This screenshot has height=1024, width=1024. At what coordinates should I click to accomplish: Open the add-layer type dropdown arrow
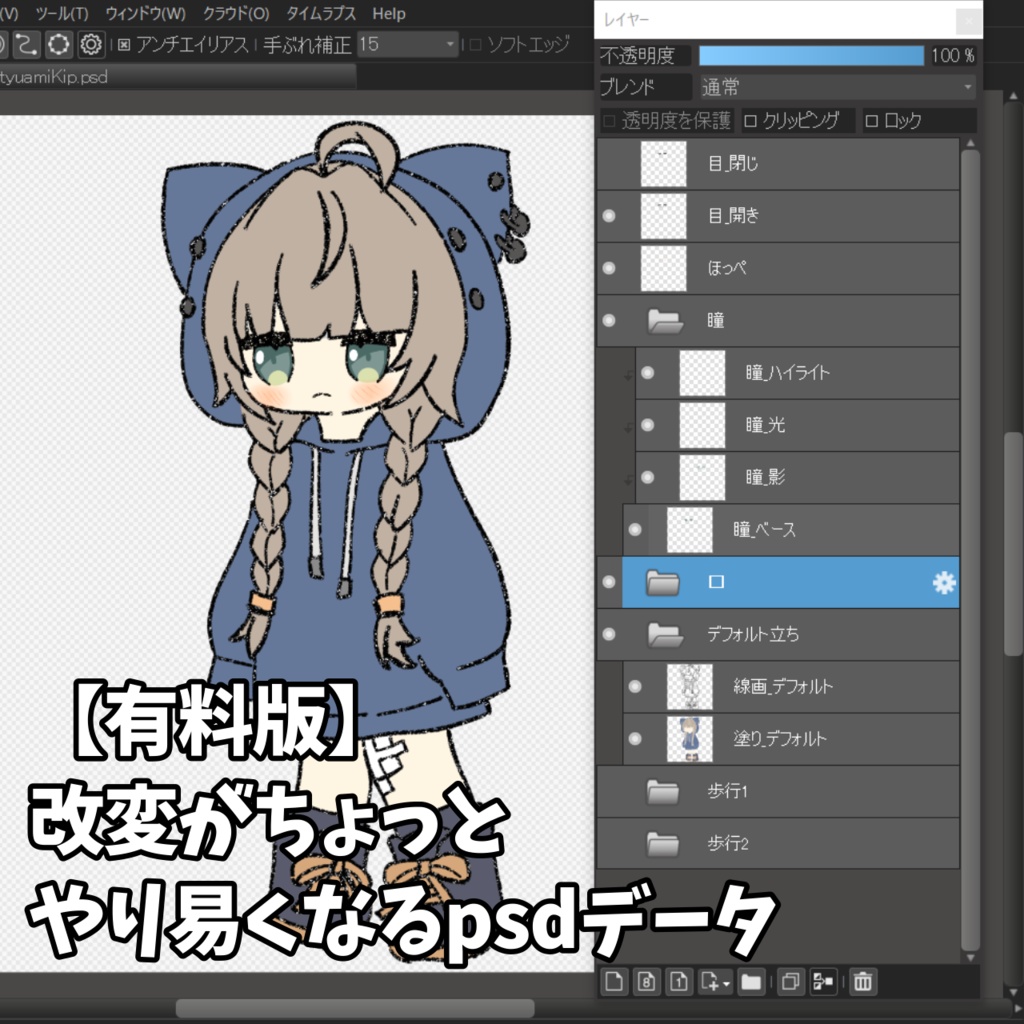click(725, 982)
